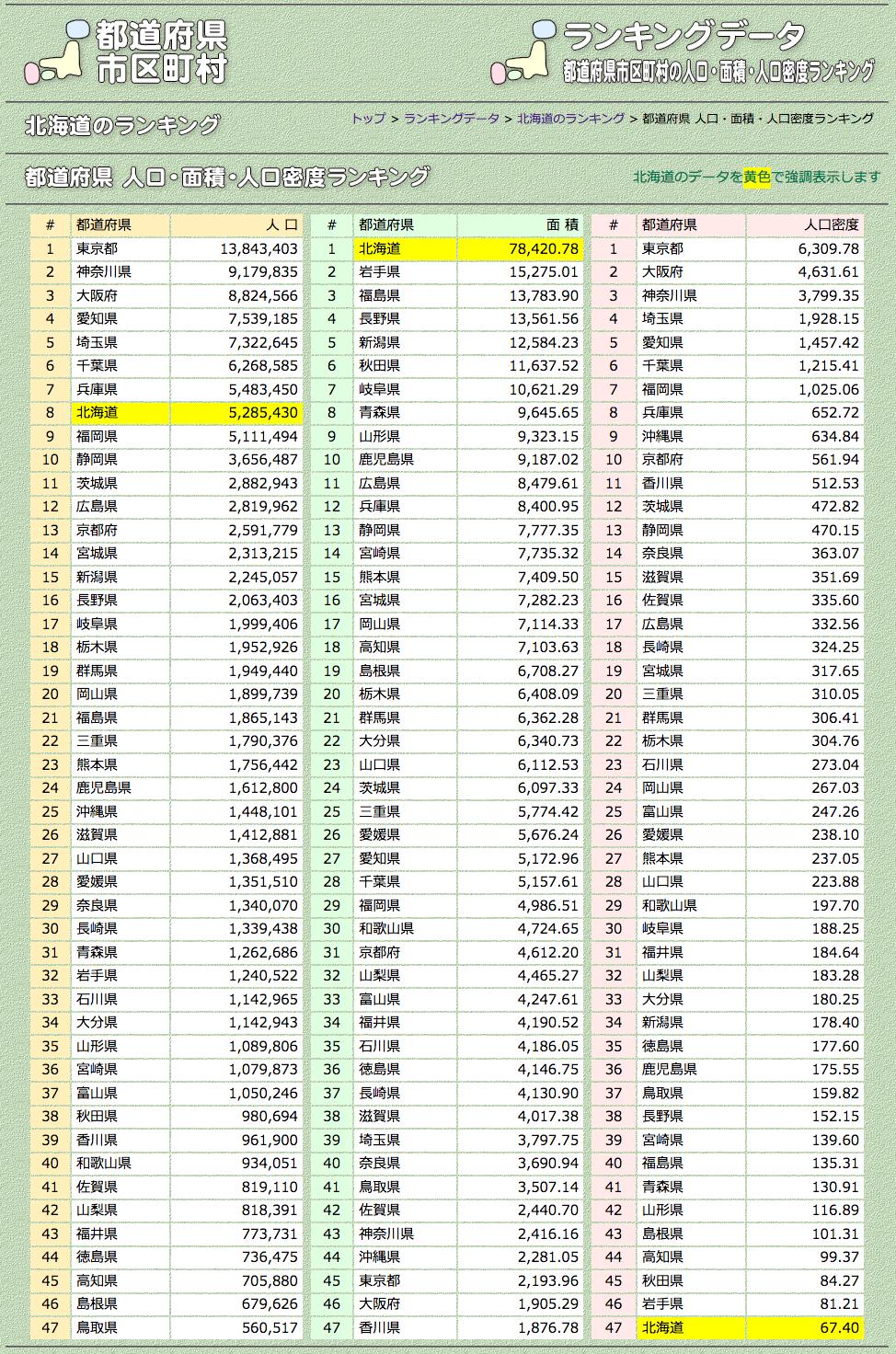Click the area value 7,282.23
This screenshot has width=896, height=1354.
coord(548,600)
